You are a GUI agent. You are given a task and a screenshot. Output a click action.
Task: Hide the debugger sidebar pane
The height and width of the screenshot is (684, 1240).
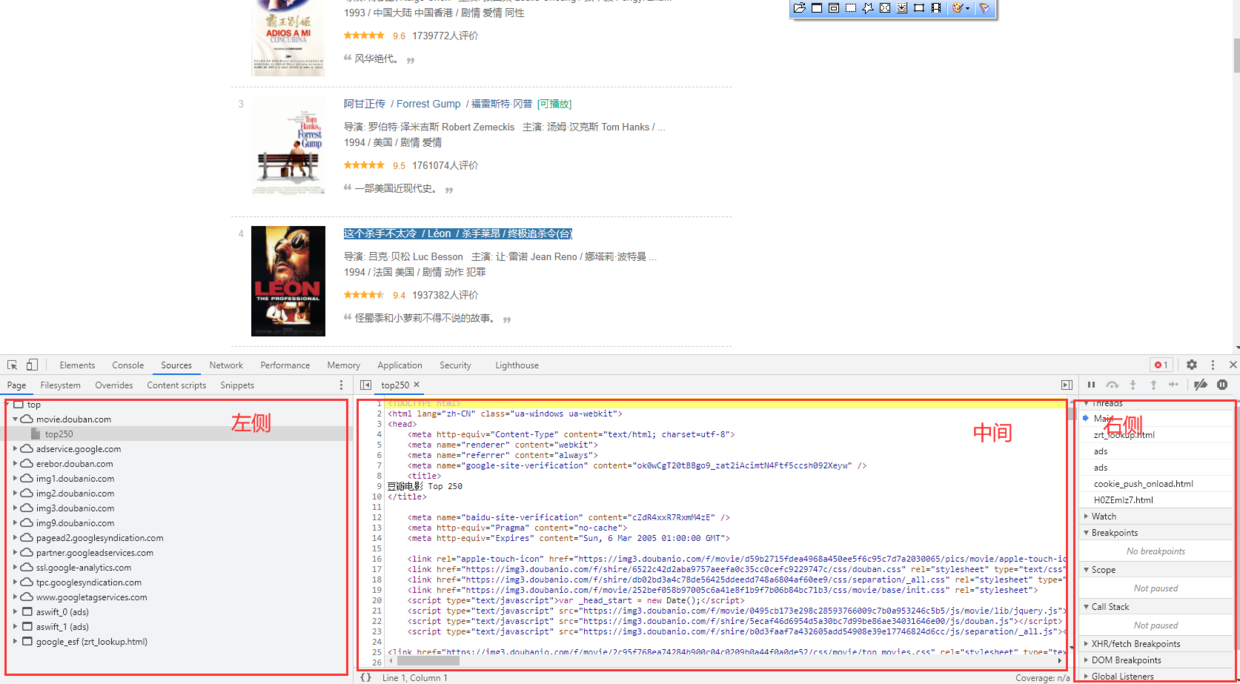tap(1067, 385)
